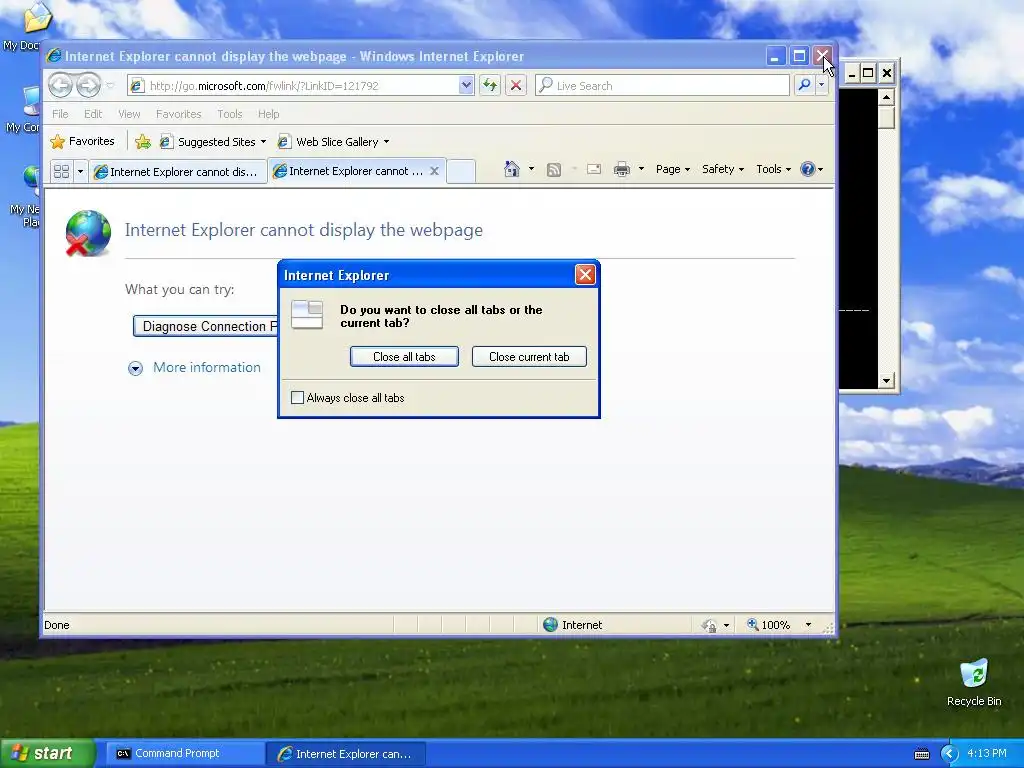Open the search provider dropdown arrow
The image size is (1024, 768).
coord(822,85)
